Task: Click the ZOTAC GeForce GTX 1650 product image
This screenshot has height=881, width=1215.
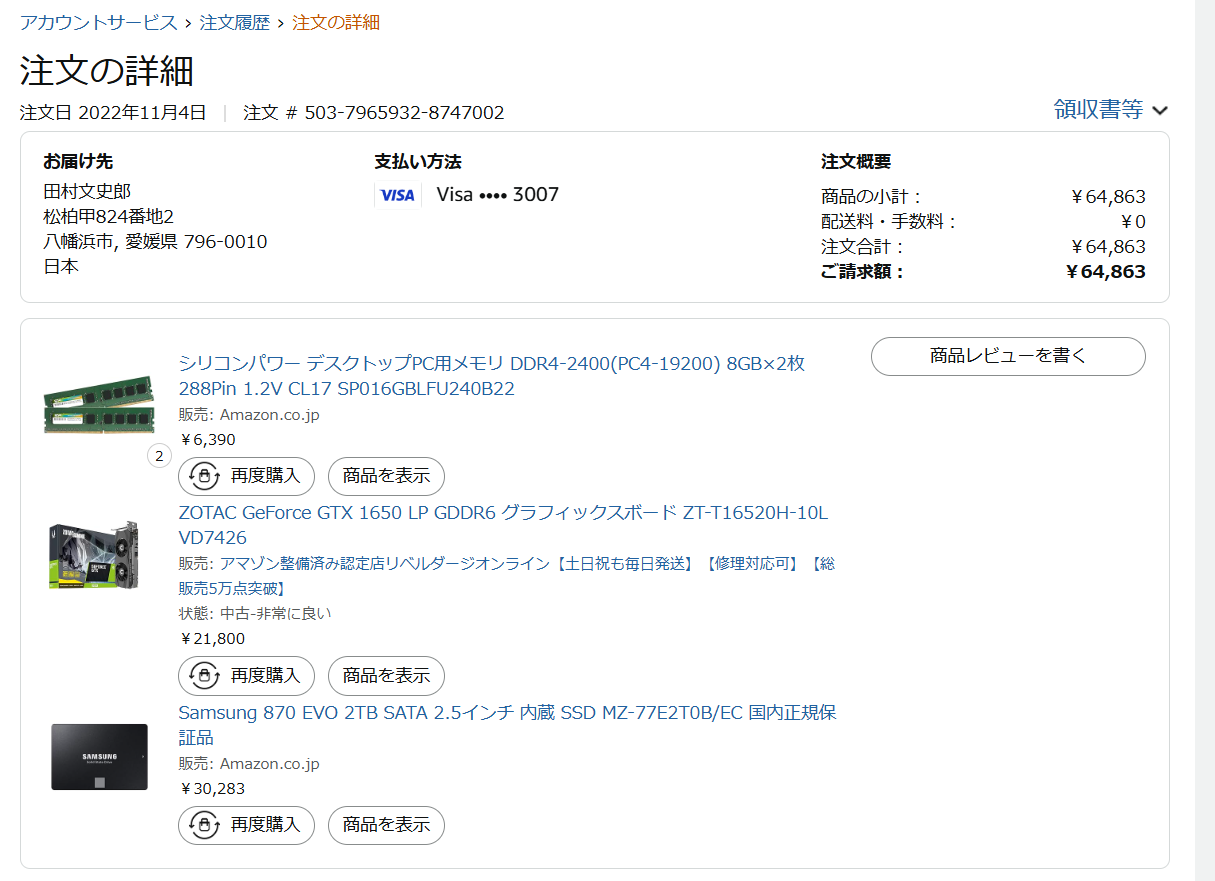Action: [94, 555]
